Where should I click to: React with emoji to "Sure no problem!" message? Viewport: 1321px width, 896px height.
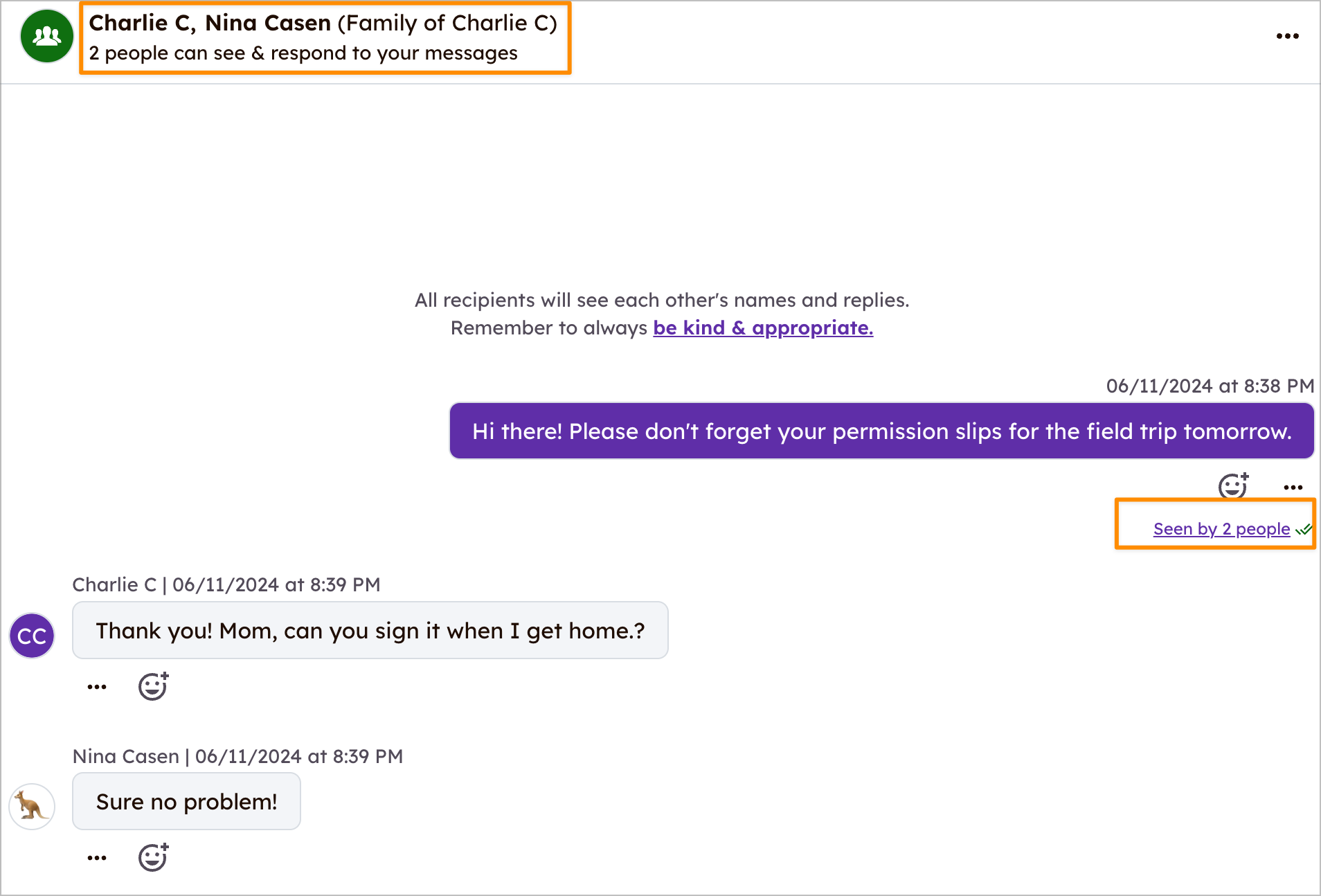tap(153, 857)
